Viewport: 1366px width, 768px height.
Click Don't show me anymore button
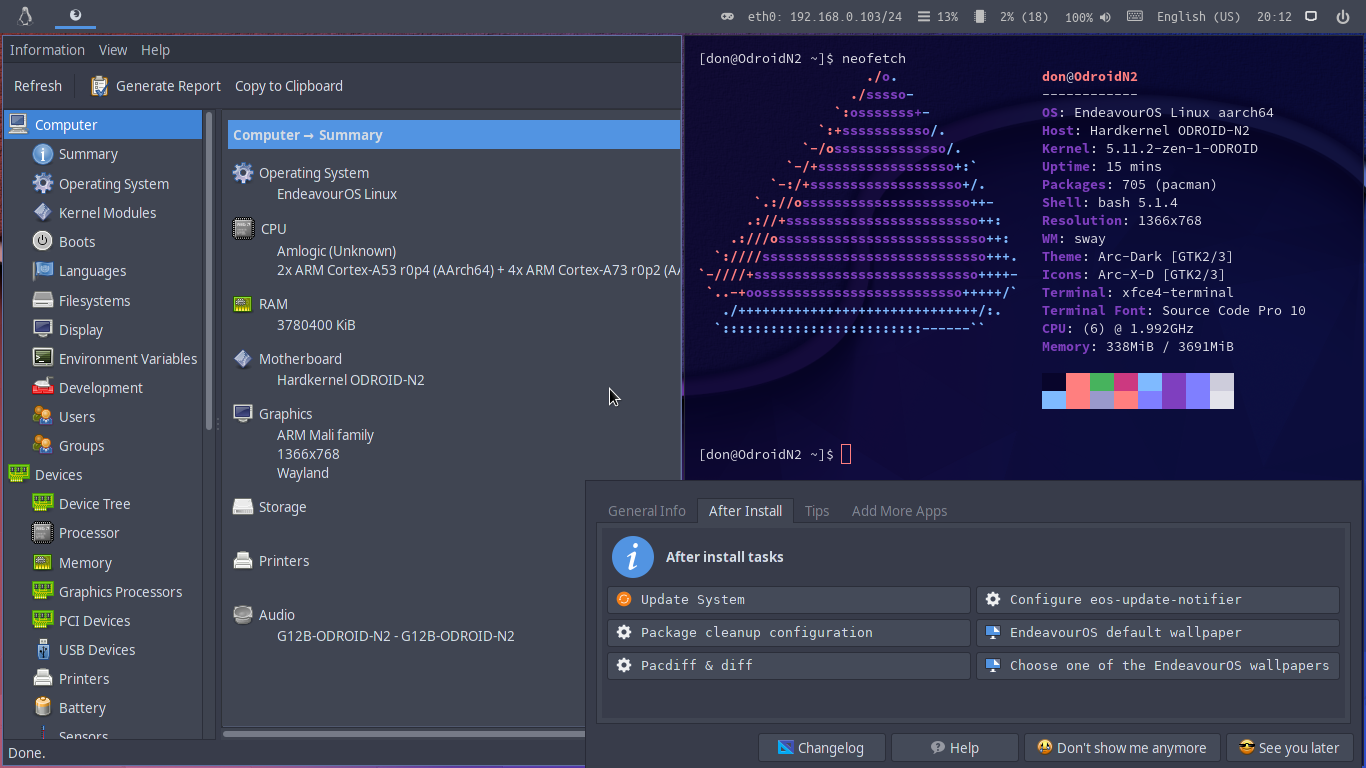pyautogui.click(x=1122, y=747)
